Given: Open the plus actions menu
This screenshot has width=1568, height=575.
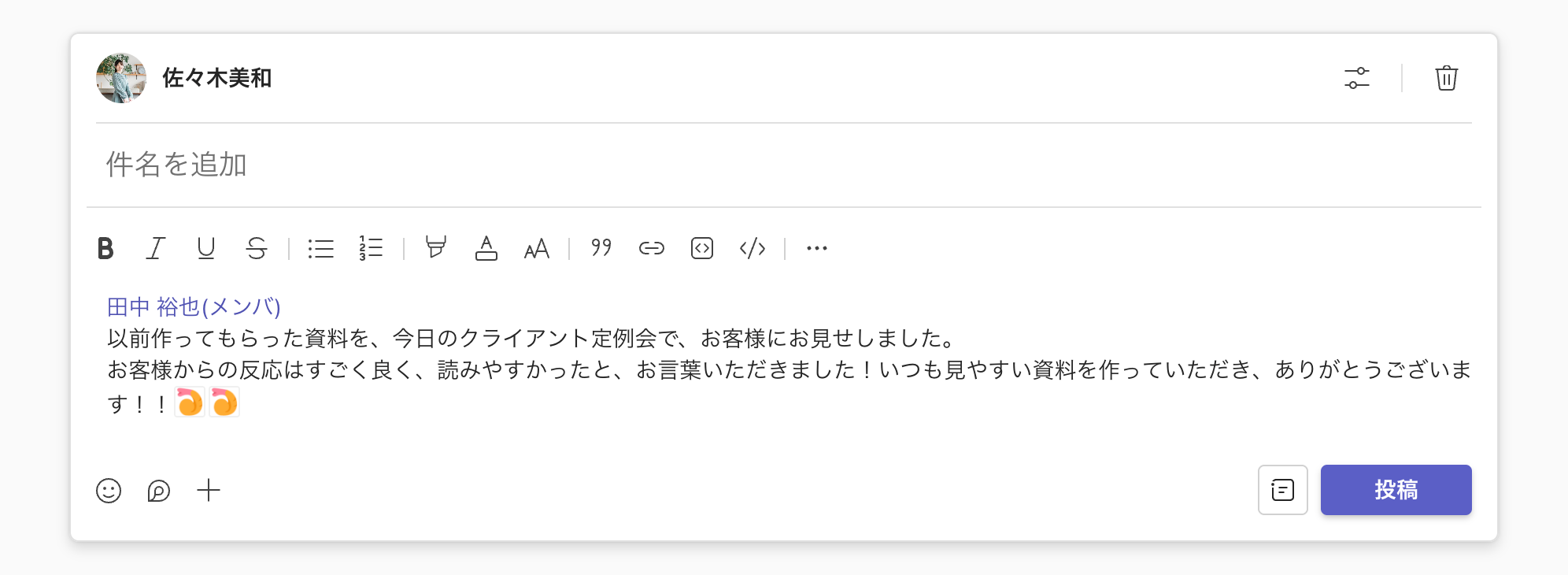Looking at the screenshot, I should (x=209, y=491).
